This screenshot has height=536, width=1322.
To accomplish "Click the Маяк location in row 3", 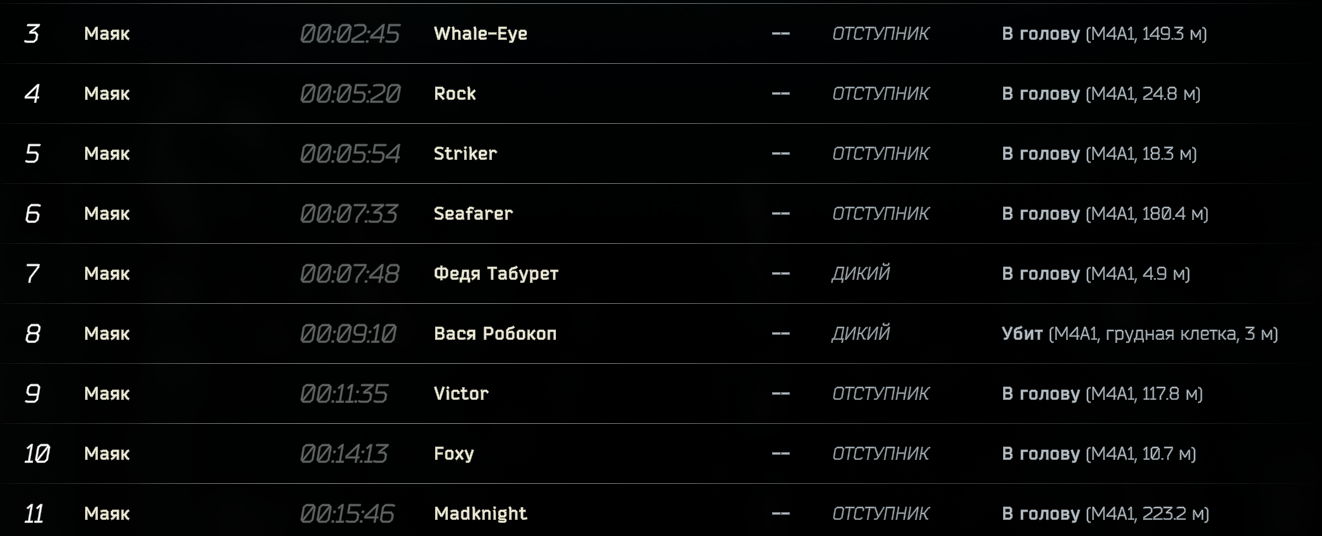I will tap(107, 34).
